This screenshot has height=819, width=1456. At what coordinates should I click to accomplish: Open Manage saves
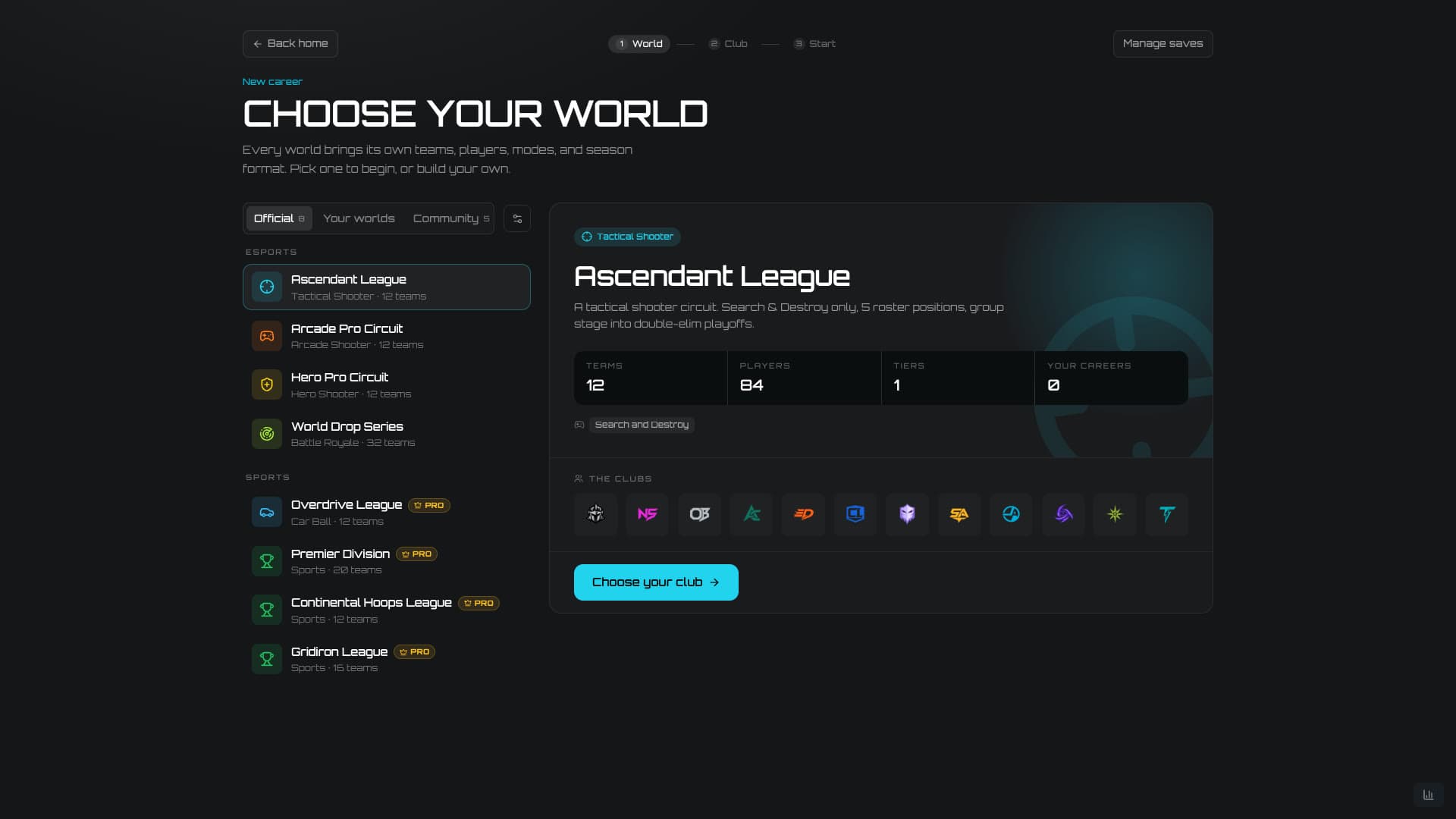pyautogui.click(x=1163, y=44)
